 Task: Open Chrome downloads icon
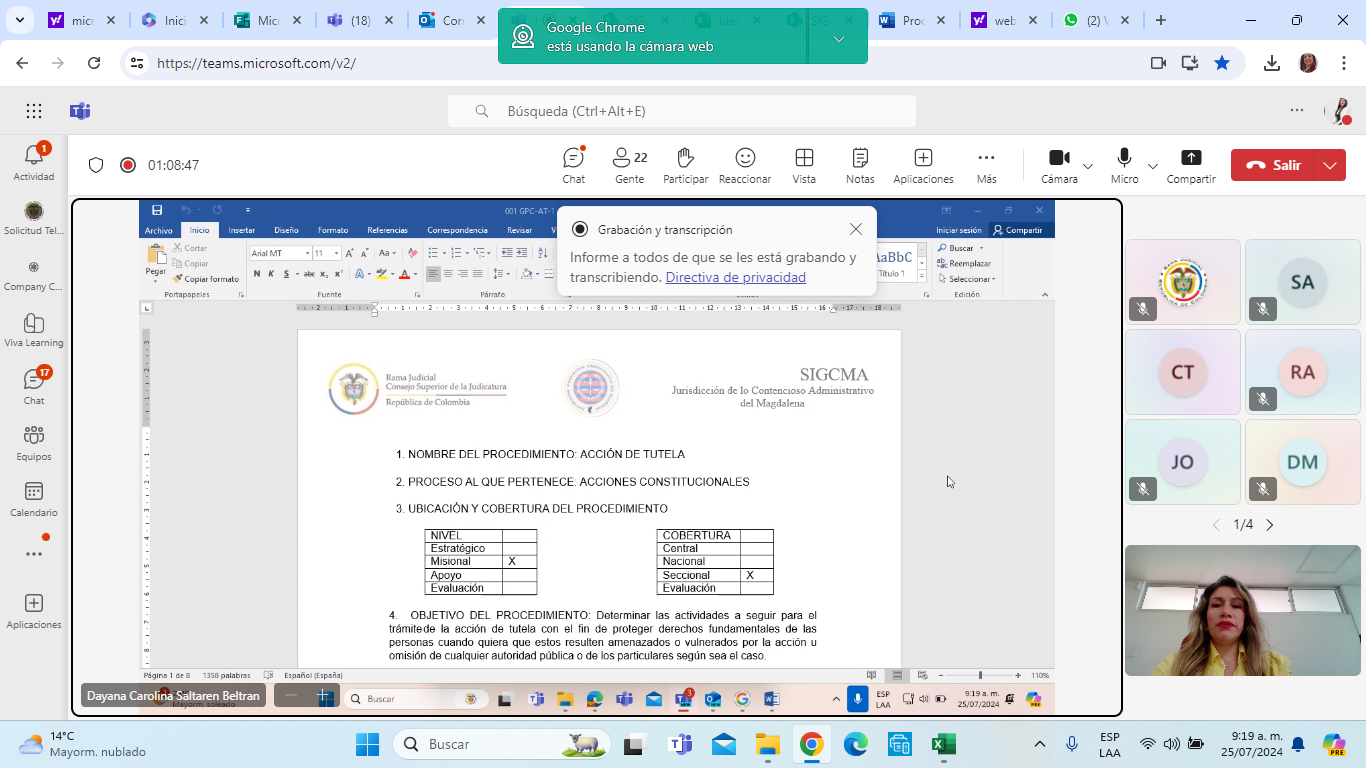pos(1272,63)
